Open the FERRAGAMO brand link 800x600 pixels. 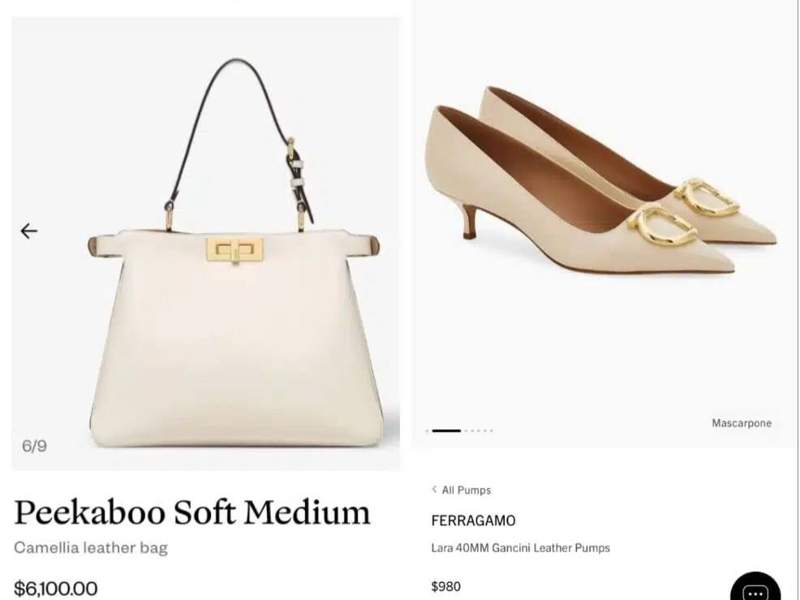(x=473, y=521)
